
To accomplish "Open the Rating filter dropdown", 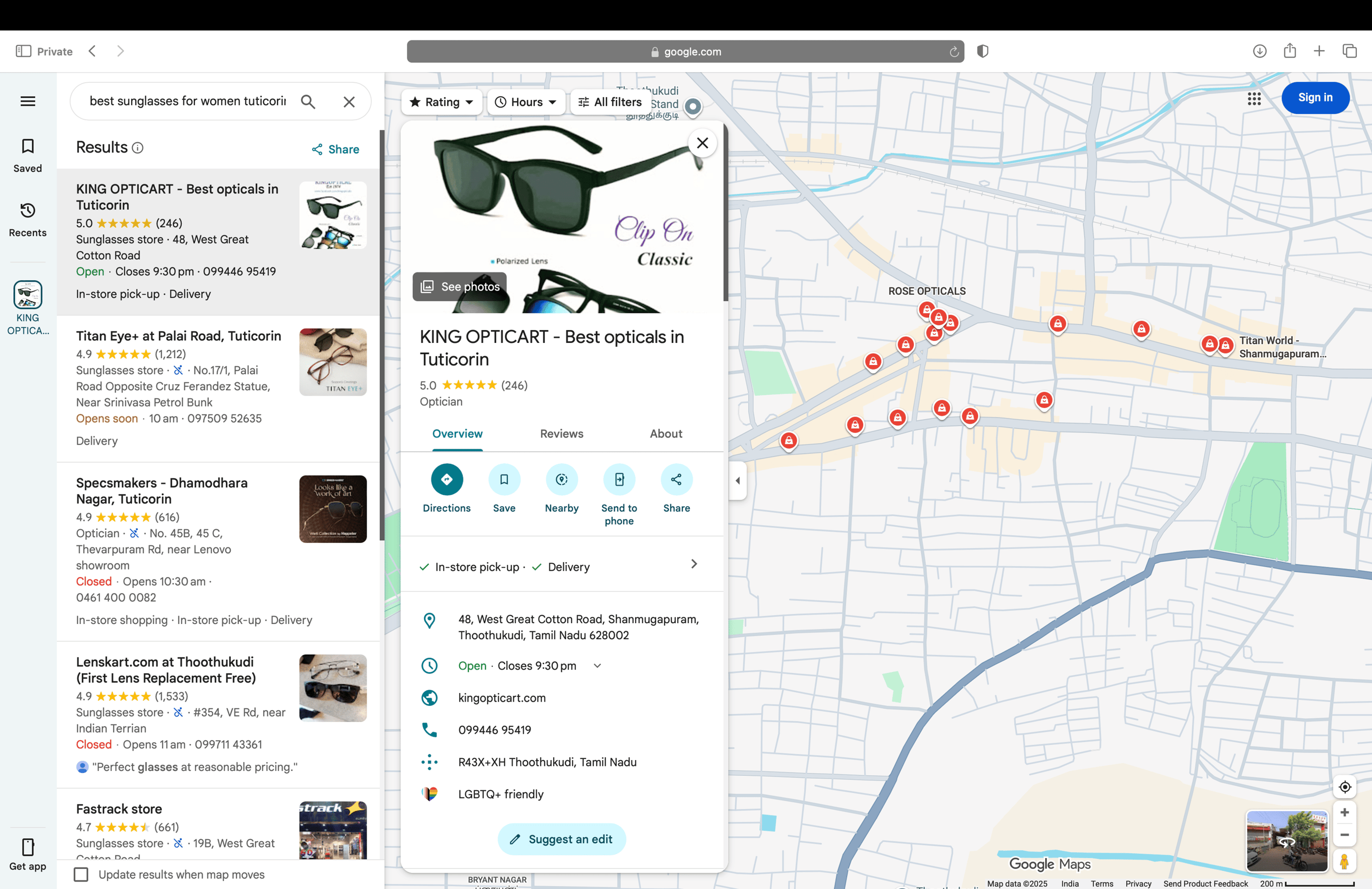I will tap(441, 102).
